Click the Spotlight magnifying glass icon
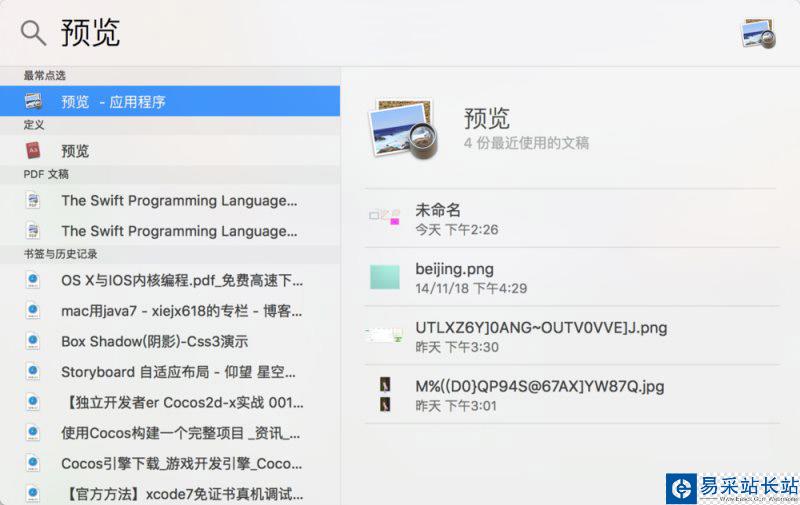 33,33
